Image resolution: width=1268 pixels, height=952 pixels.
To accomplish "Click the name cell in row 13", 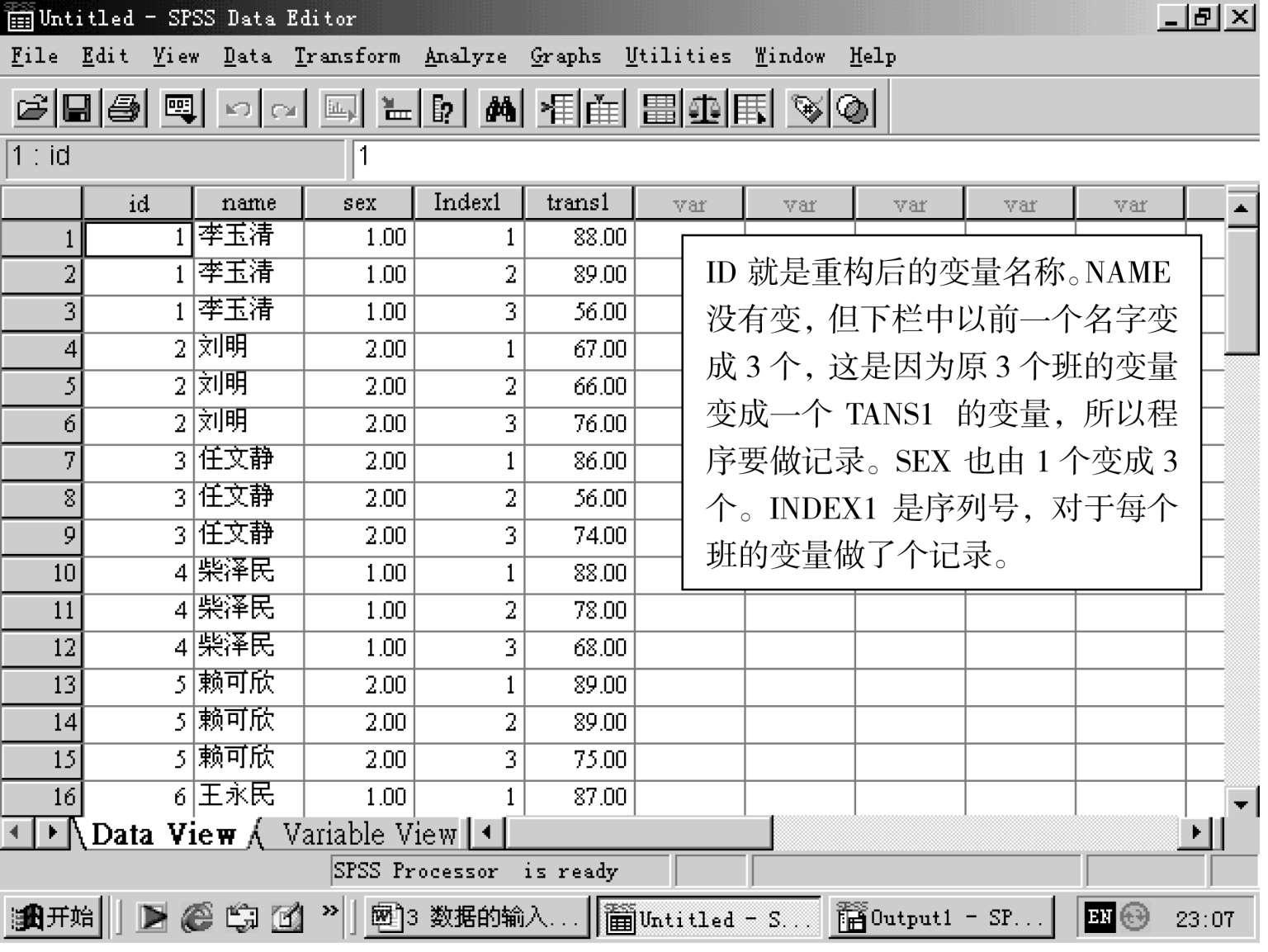I will [x=248, y=685].
